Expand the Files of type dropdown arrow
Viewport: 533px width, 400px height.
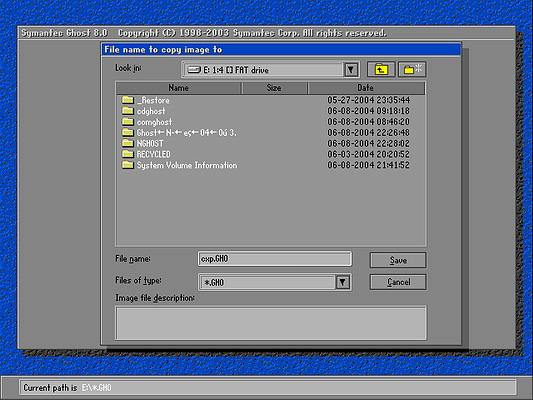pos(343,282)
